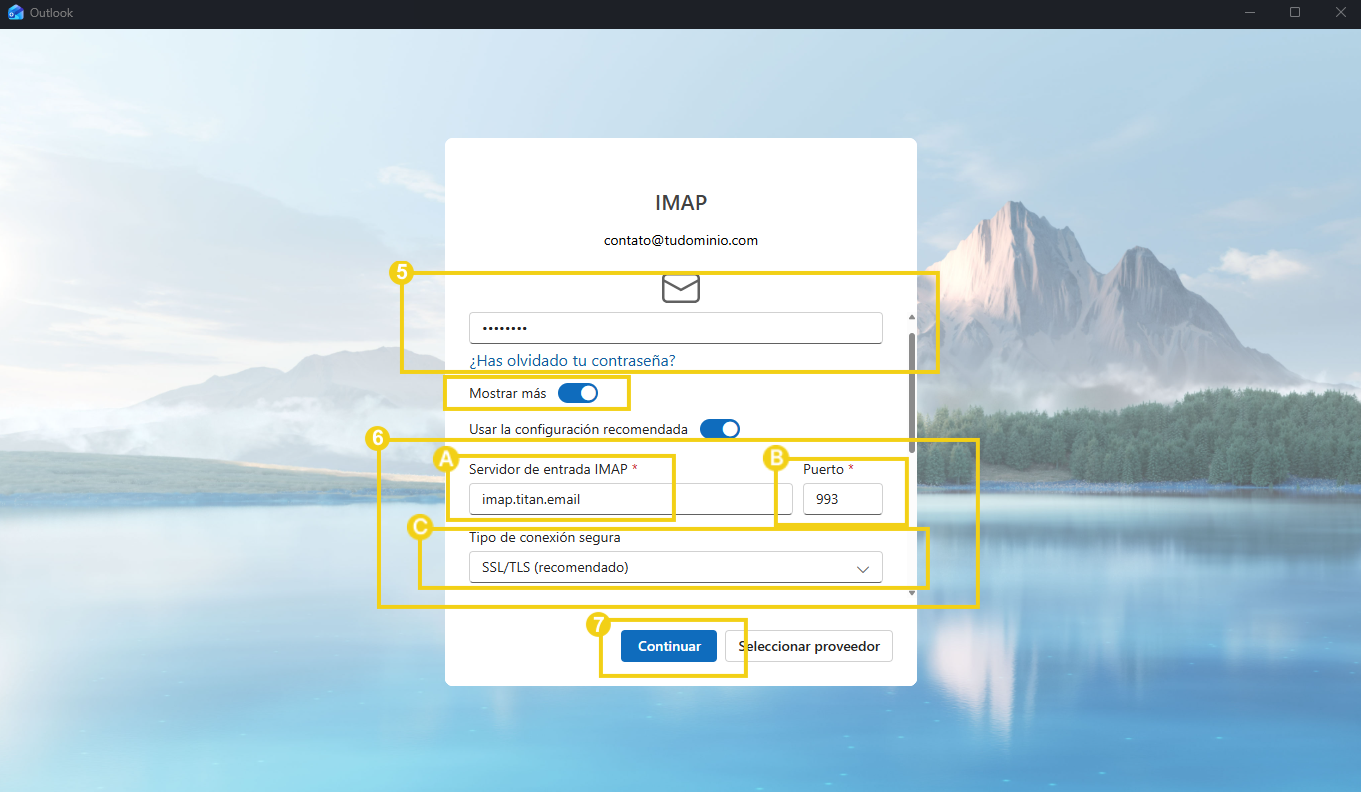Disable the Mostrar más toggle
The width and height of the screenshot is (1361, 792).
click(578, 394)
